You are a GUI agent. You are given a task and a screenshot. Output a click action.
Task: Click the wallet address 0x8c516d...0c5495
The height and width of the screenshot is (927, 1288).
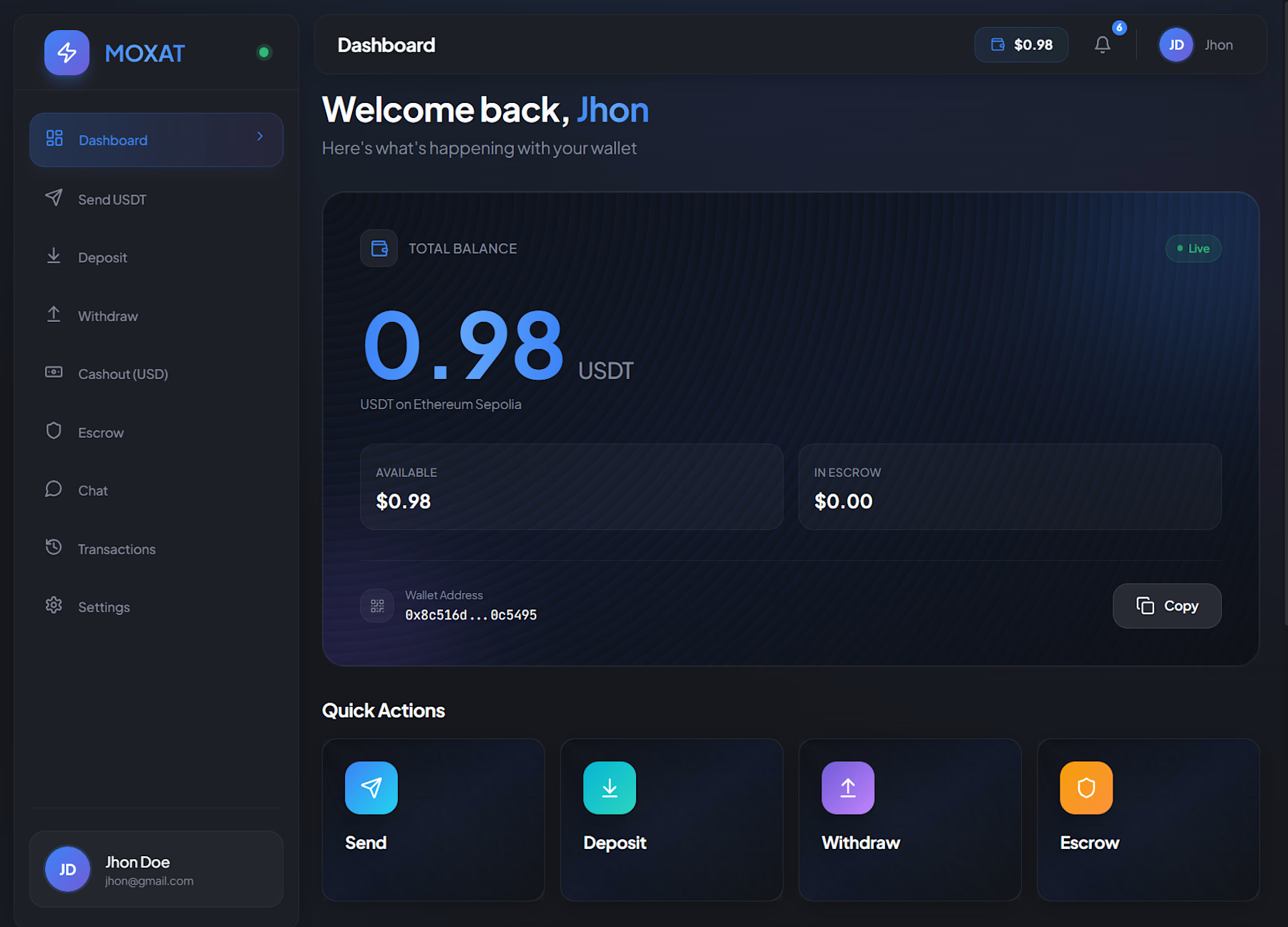(471, 615)
